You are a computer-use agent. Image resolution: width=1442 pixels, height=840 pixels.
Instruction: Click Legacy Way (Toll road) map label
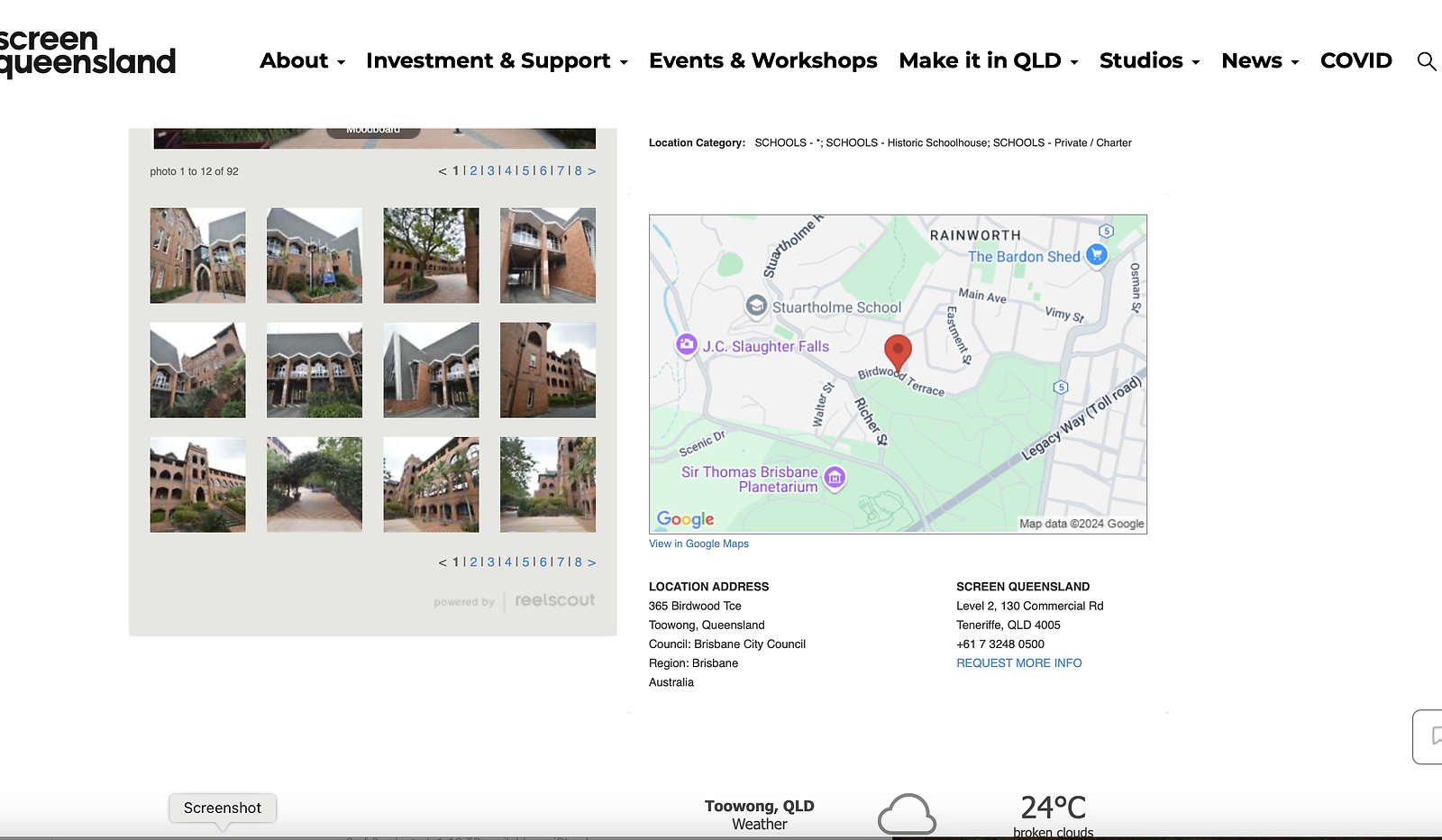click(x=1081, y=418)
